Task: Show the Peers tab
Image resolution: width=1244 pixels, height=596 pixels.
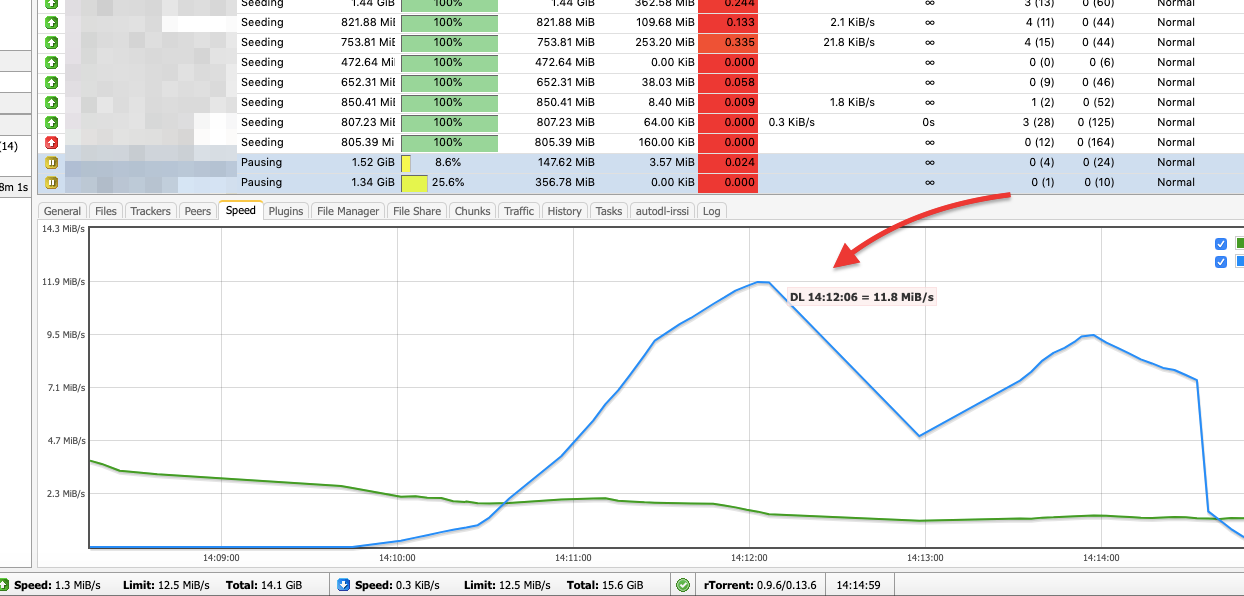Action: (198, 211)
